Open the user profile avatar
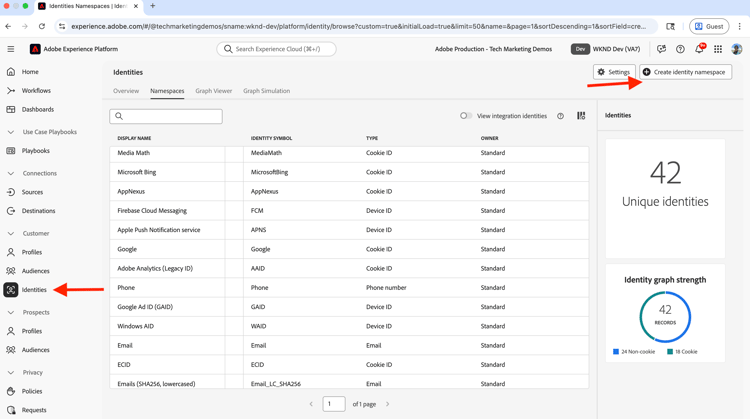 737,49
